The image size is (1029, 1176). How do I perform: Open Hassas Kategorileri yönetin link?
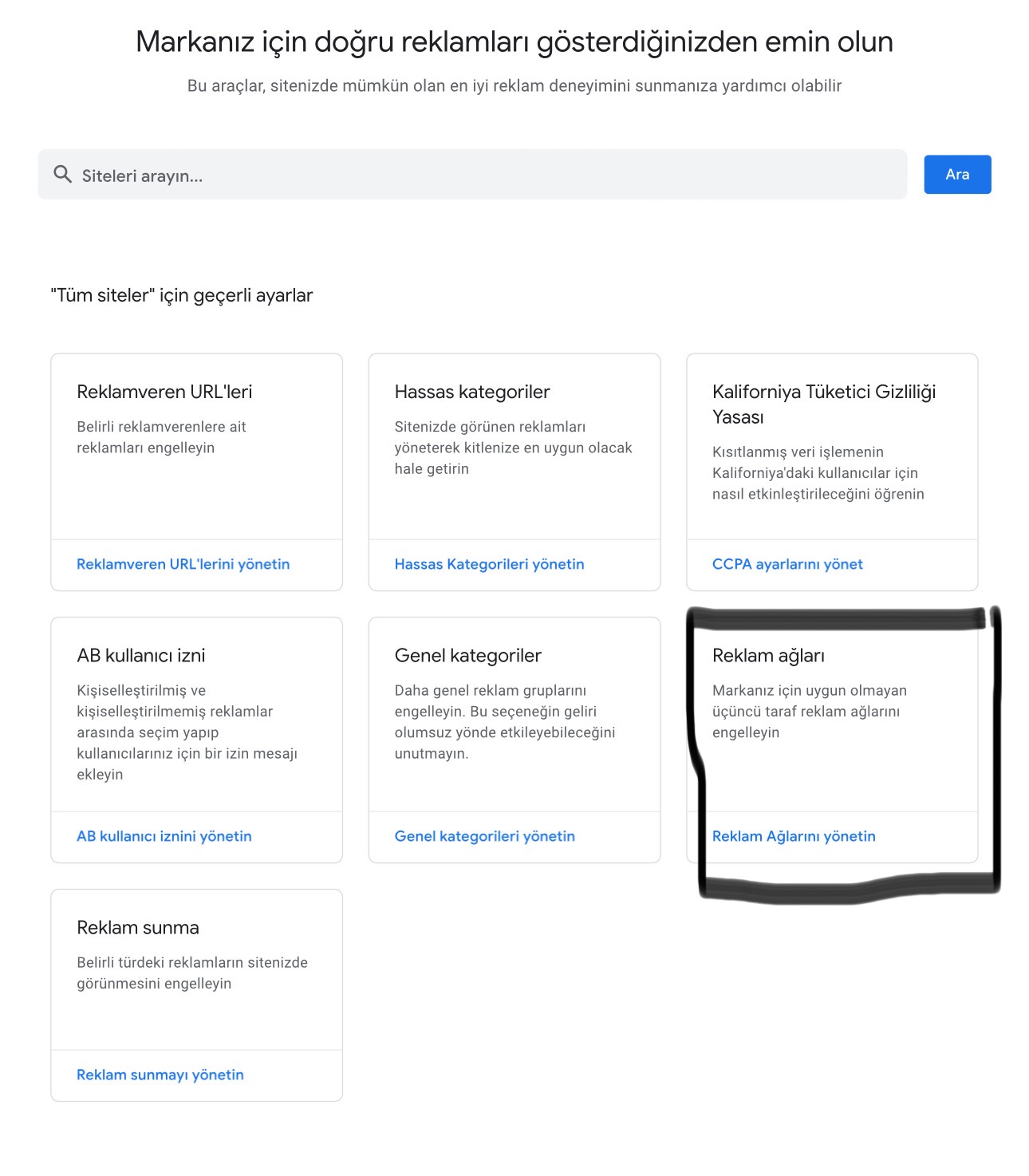point(489,564)
